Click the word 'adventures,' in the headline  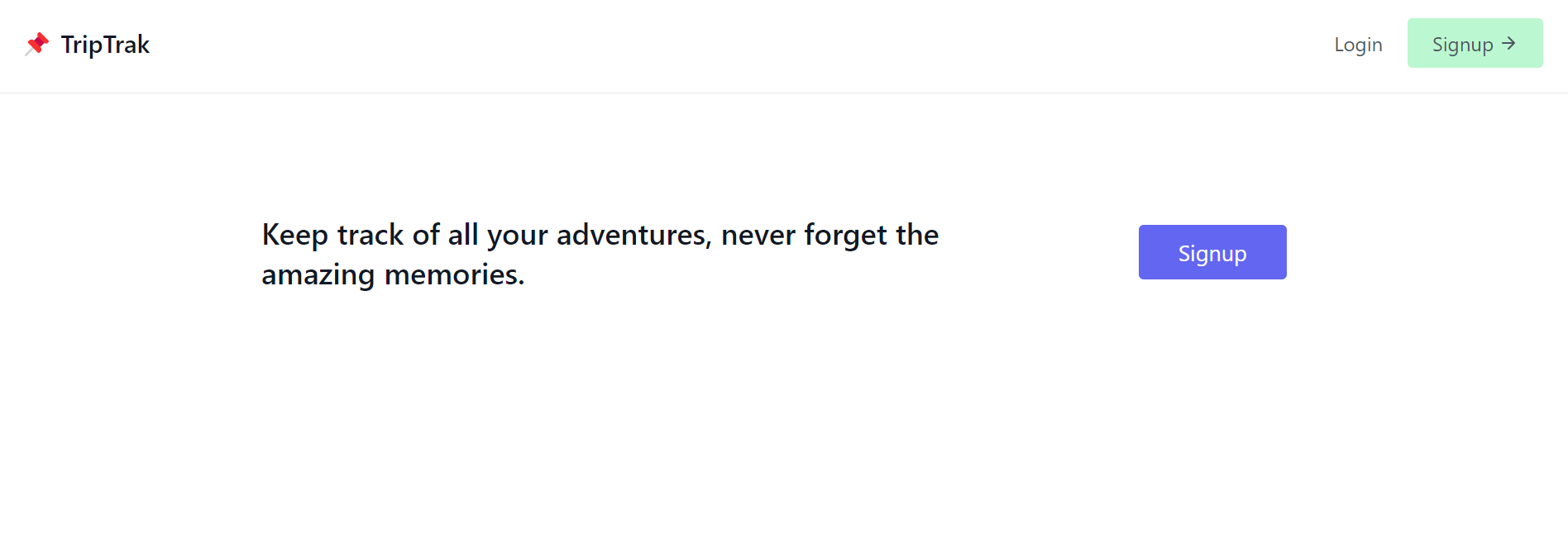pyautogui.click(x=634, y=235)
